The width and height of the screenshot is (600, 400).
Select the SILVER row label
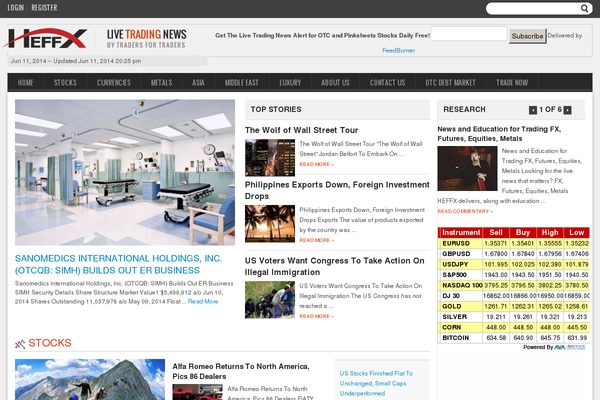454,317
